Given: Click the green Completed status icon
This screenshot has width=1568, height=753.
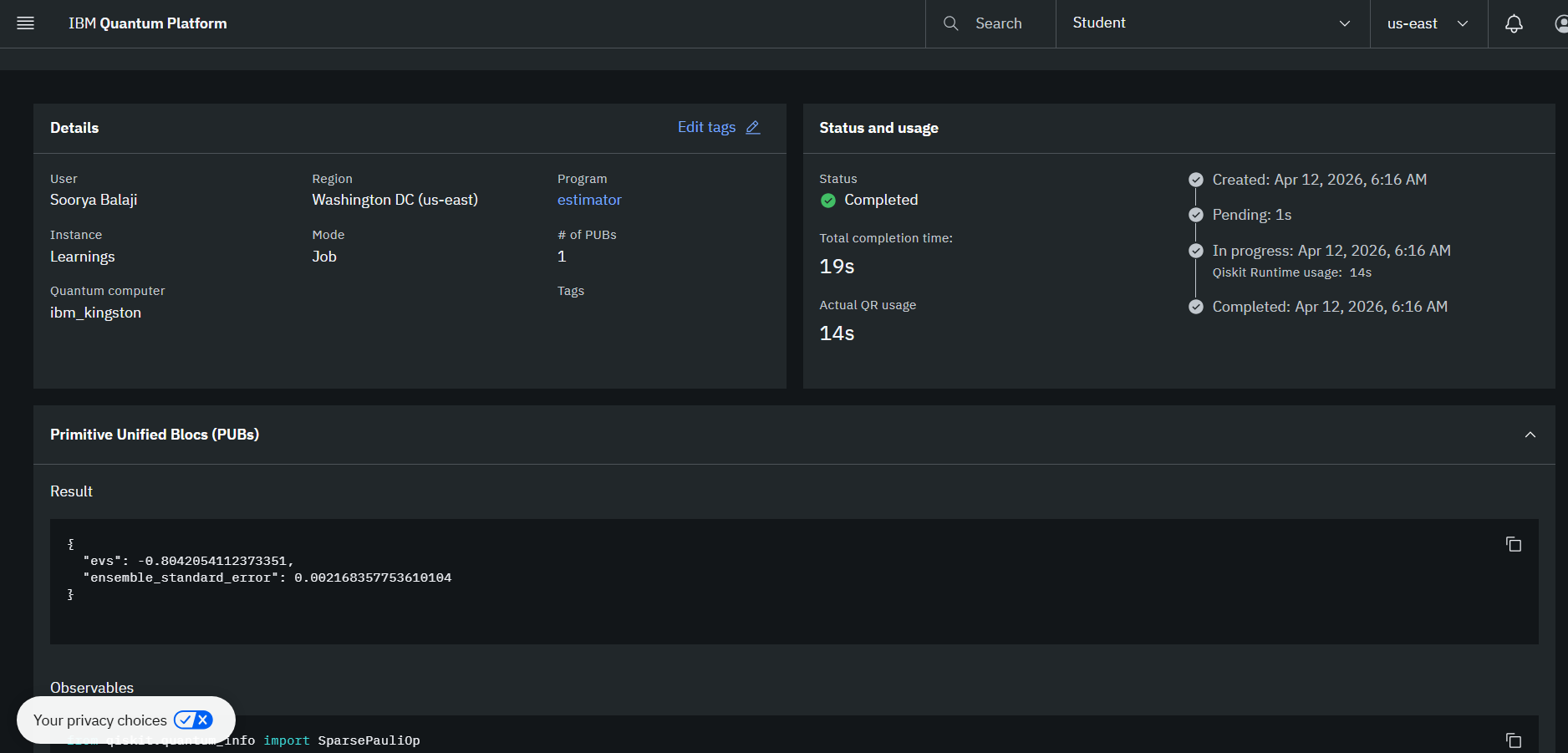Looking at the screenshot, I should point(828,201).
